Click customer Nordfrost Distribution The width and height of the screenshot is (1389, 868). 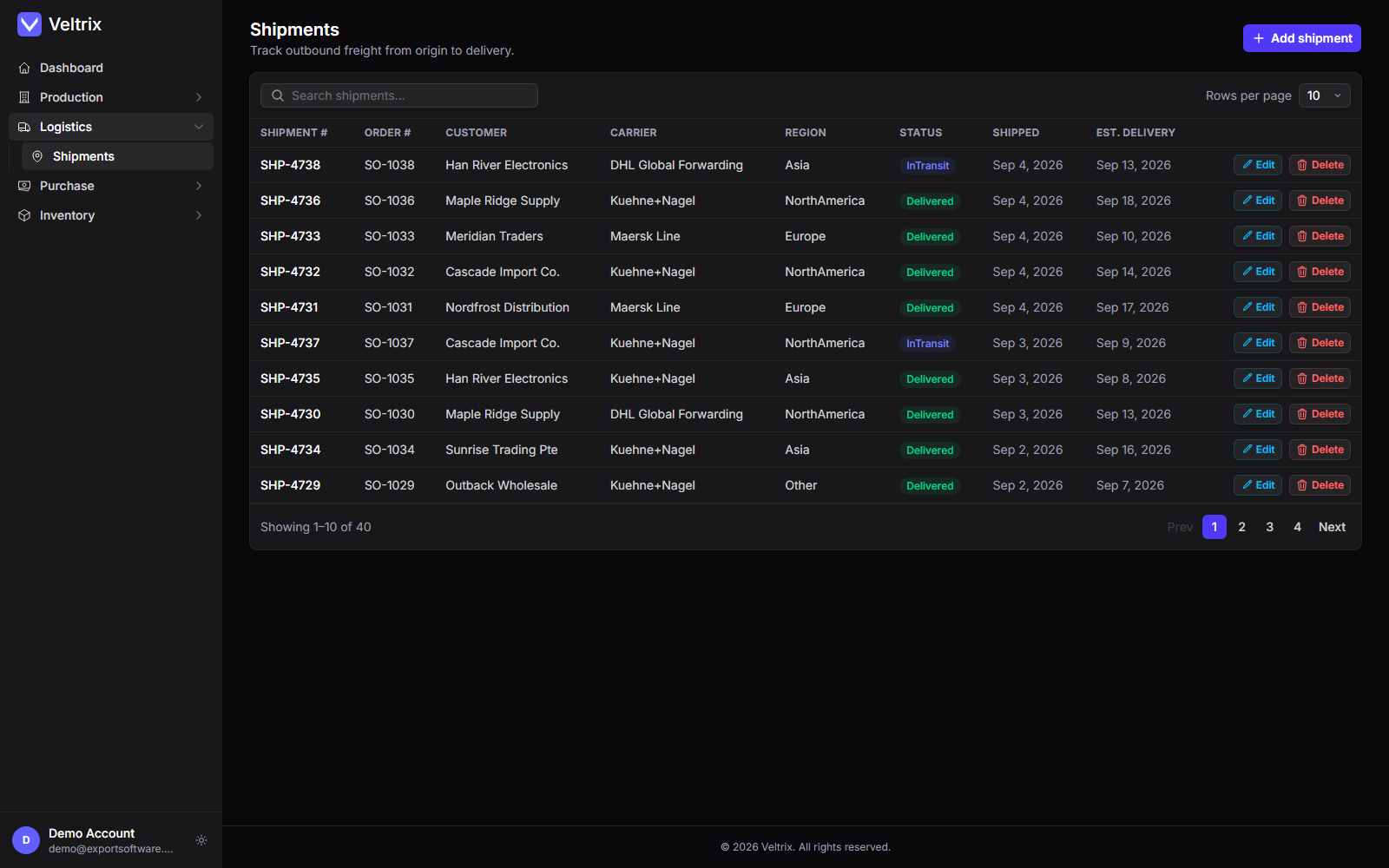click(x=507, y=307)
